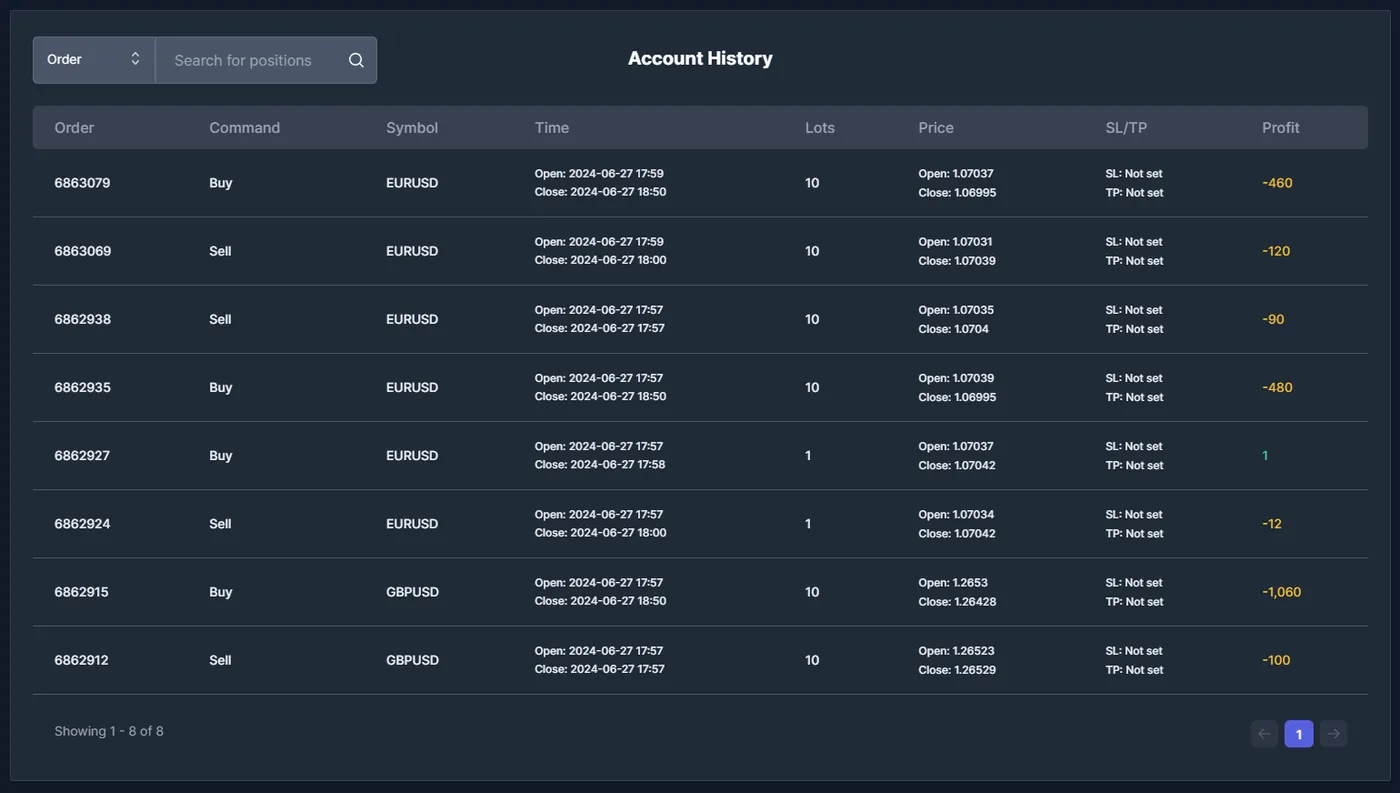Screen dimensions: 1400x793
Task: Click EURUSD symbol in order 6863079 row
Action: point(412,183)
